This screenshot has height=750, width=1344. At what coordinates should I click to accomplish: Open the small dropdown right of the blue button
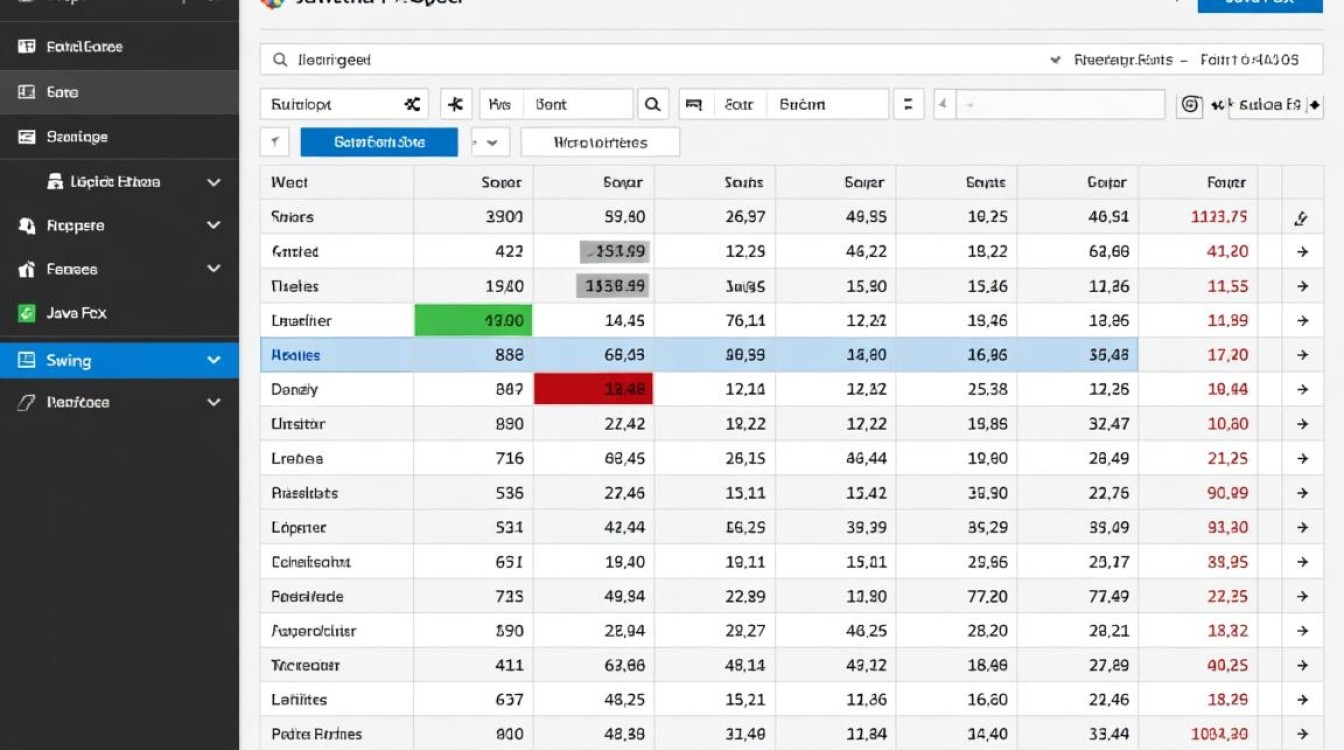coord(490,142)
